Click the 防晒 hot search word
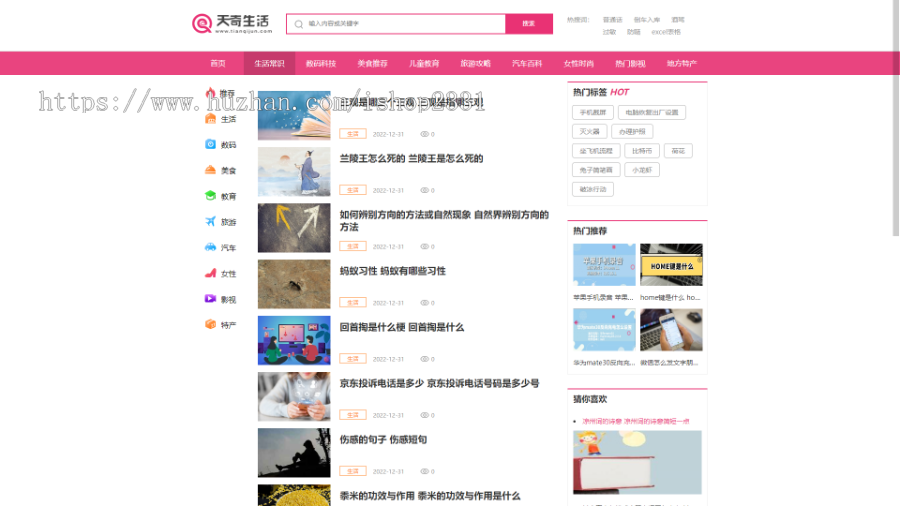This screenshot has width=900, height=506. (634, 32)
